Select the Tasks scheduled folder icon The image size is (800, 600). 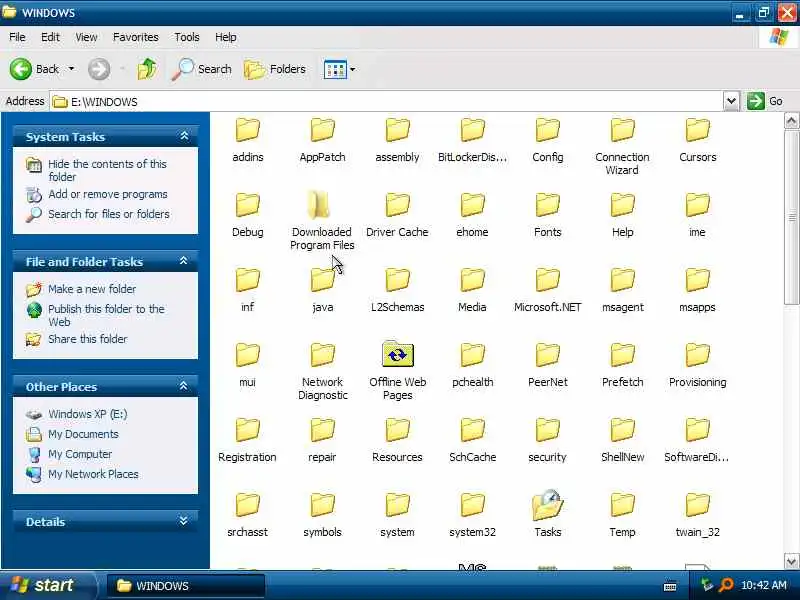point(547,505)
